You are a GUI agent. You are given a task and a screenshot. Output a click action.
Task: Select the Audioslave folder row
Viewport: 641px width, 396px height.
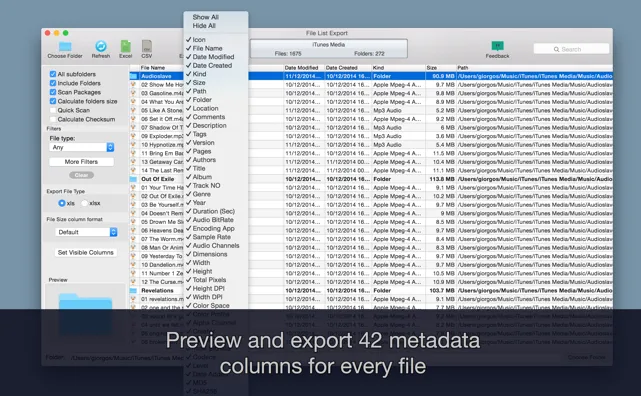pos(371,76)
